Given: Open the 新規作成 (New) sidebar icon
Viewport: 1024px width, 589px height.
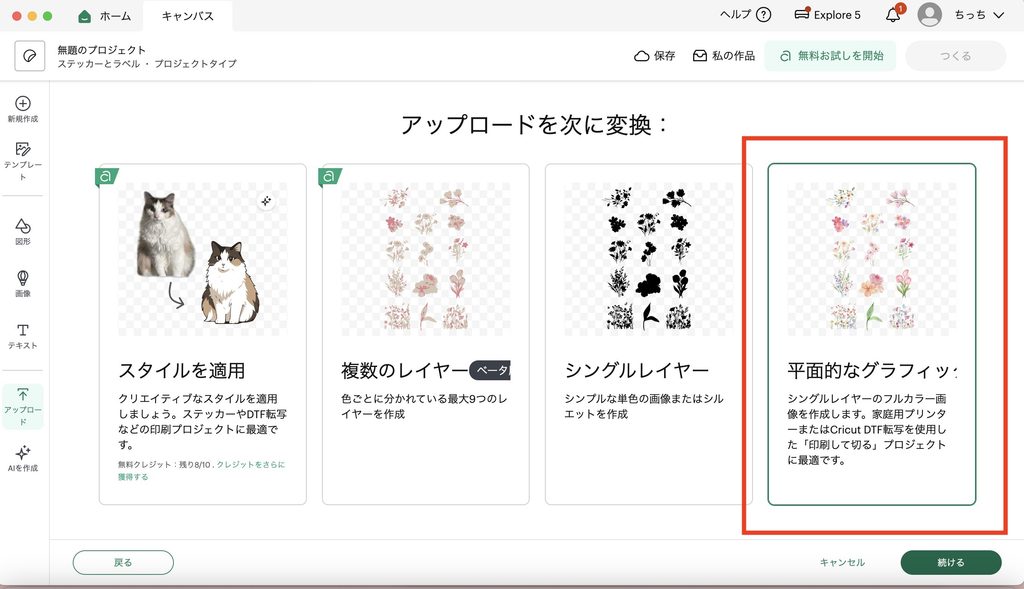Looking at the screenshot, I should click(x=23, y=104).
